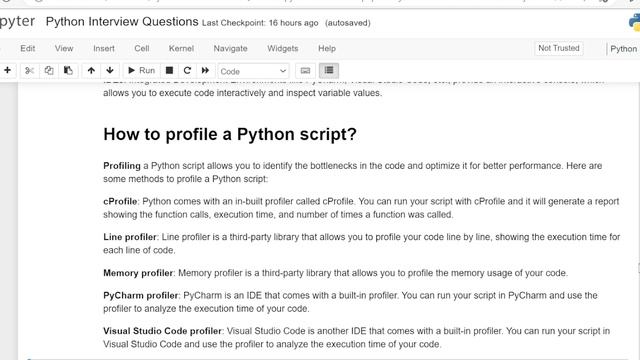Viewport: 640px width, 360px height.
Task: Open the cell type Code dropdown
Action: point(253,71)
